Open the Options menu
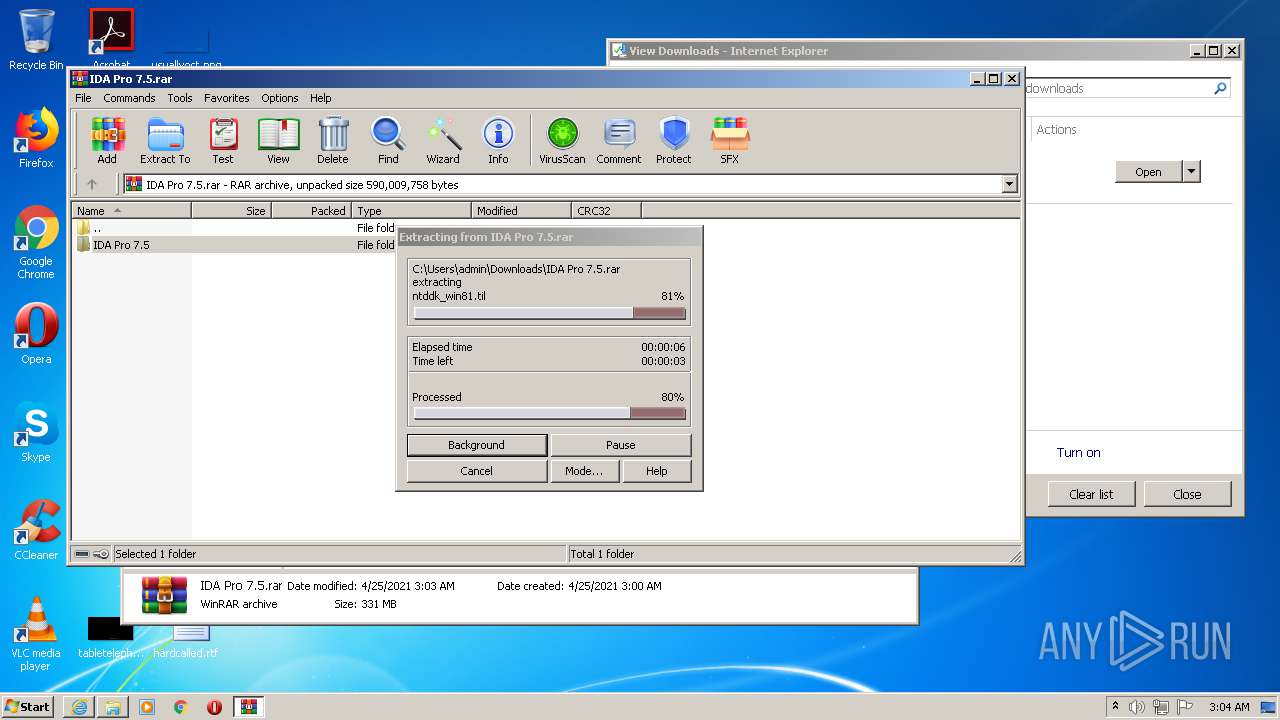Viewport: 1280px width, 720px height. pos(280,98)
